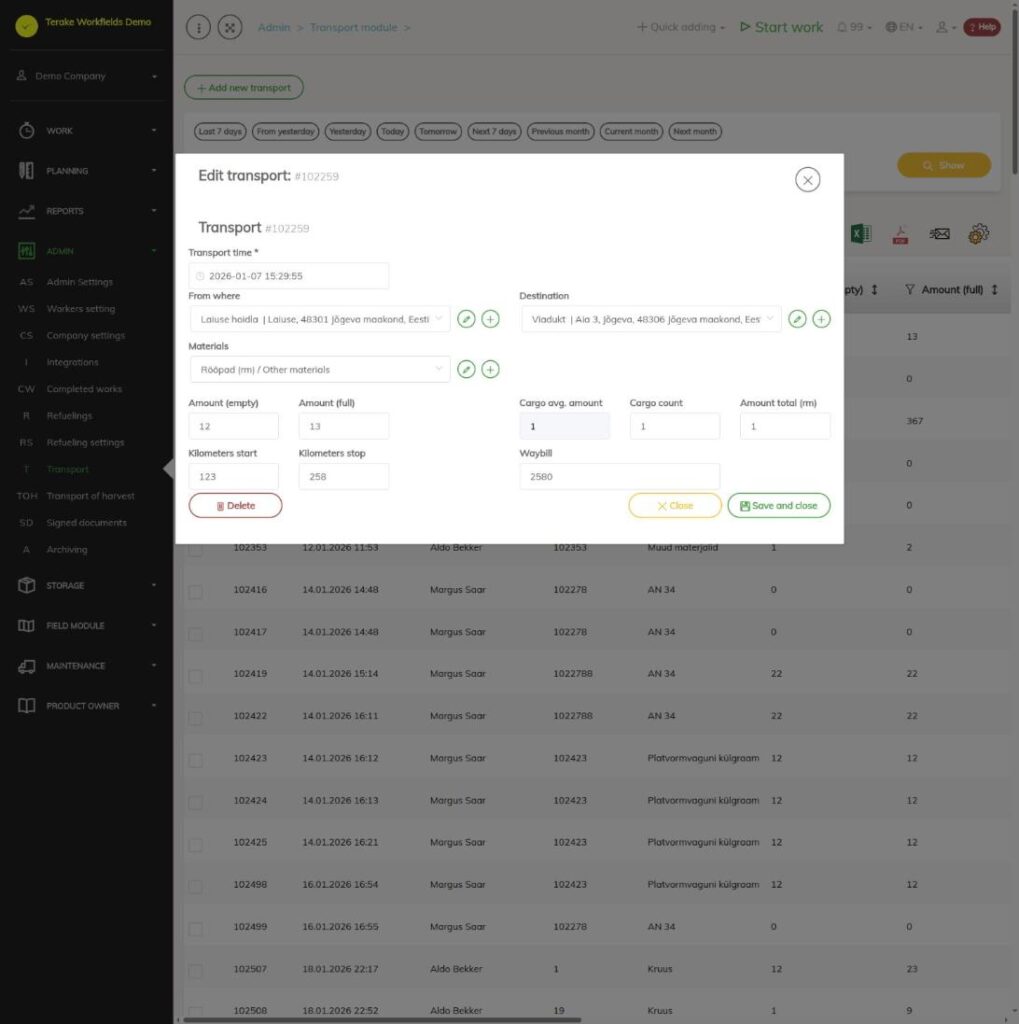Screen dimensions: 1019x1024
Task: Expand the PLANNING sidebar section
Action: point(86,170)
